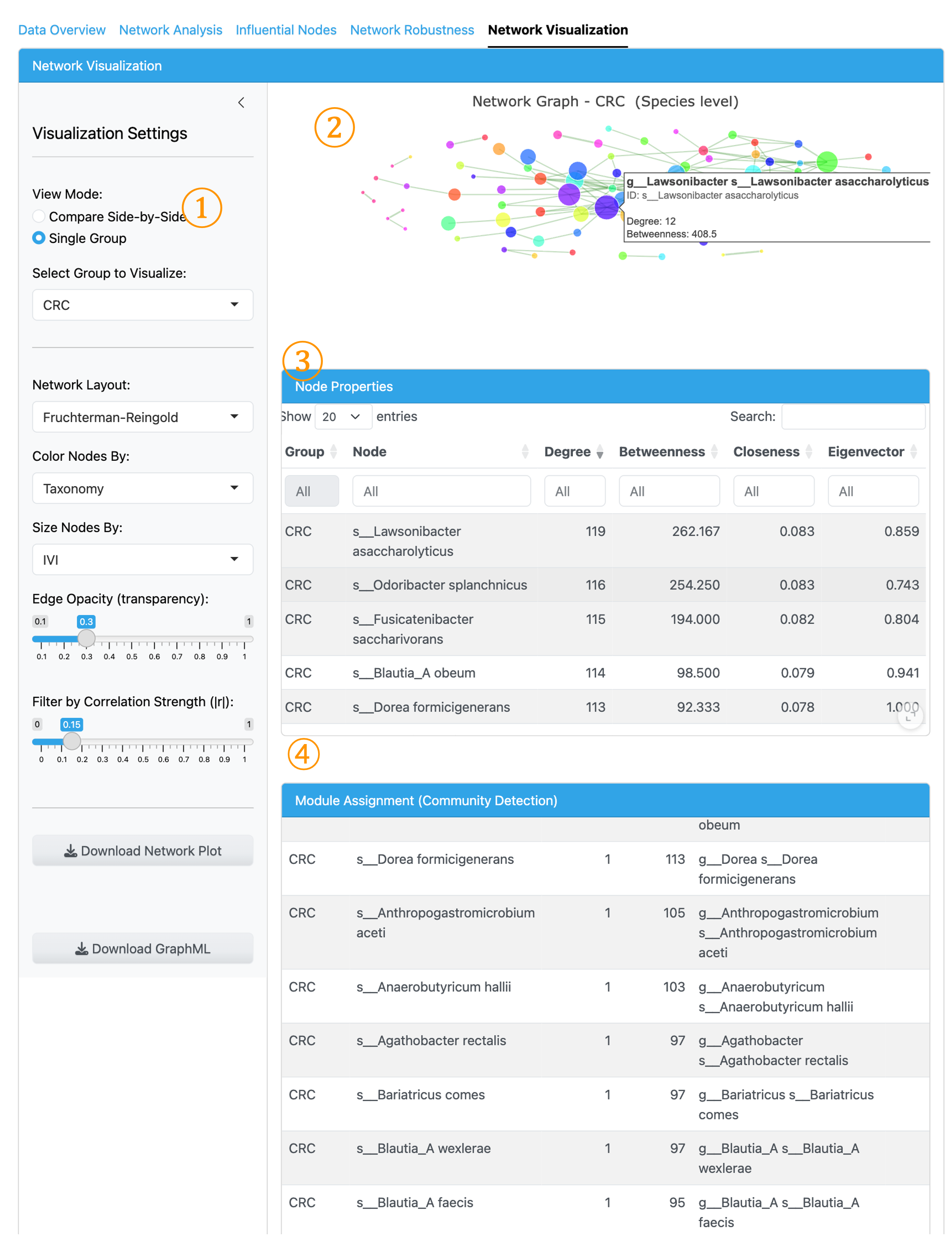Sort by Eigenvector column arrows

(913, 452)
